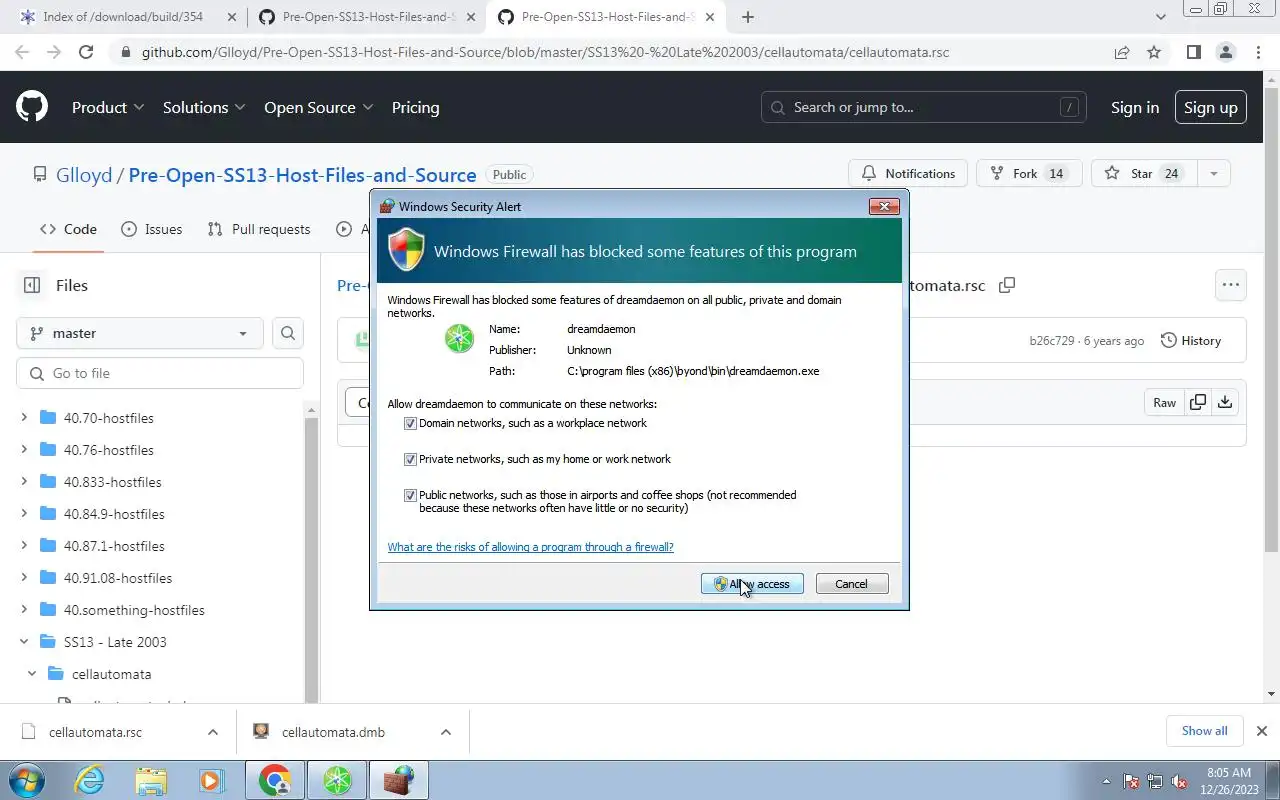Screen dimensions: 1280x800
Task: Expand the Product menu
Action: click(x=108, y=107)
